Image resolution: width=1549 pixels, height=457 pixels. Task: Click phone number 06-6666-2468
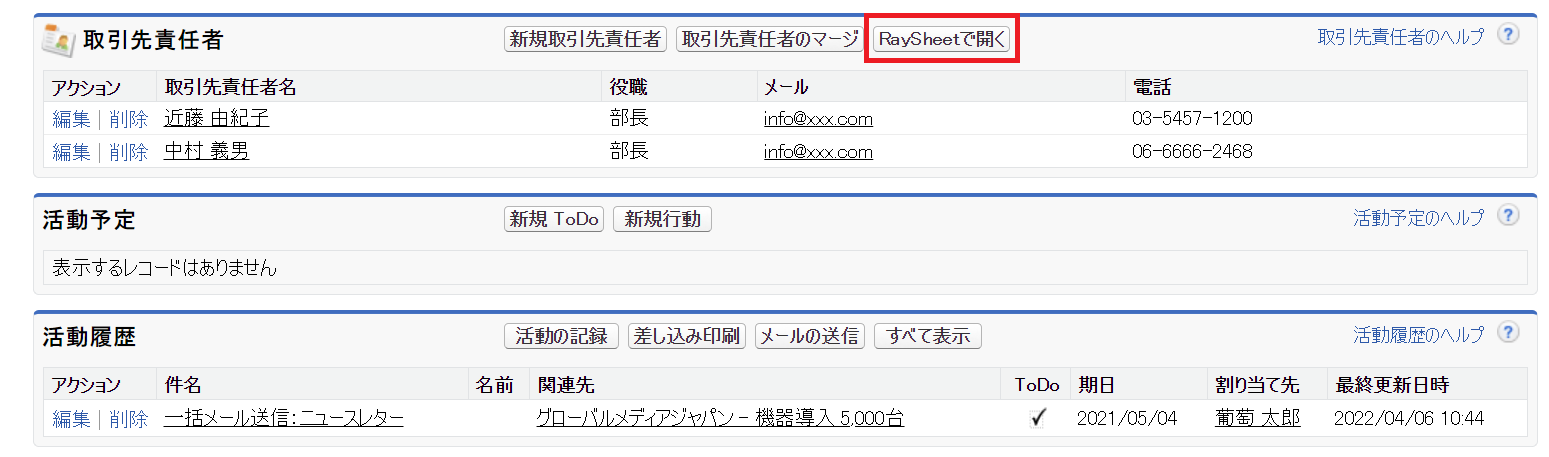(x=1192, y=152)
